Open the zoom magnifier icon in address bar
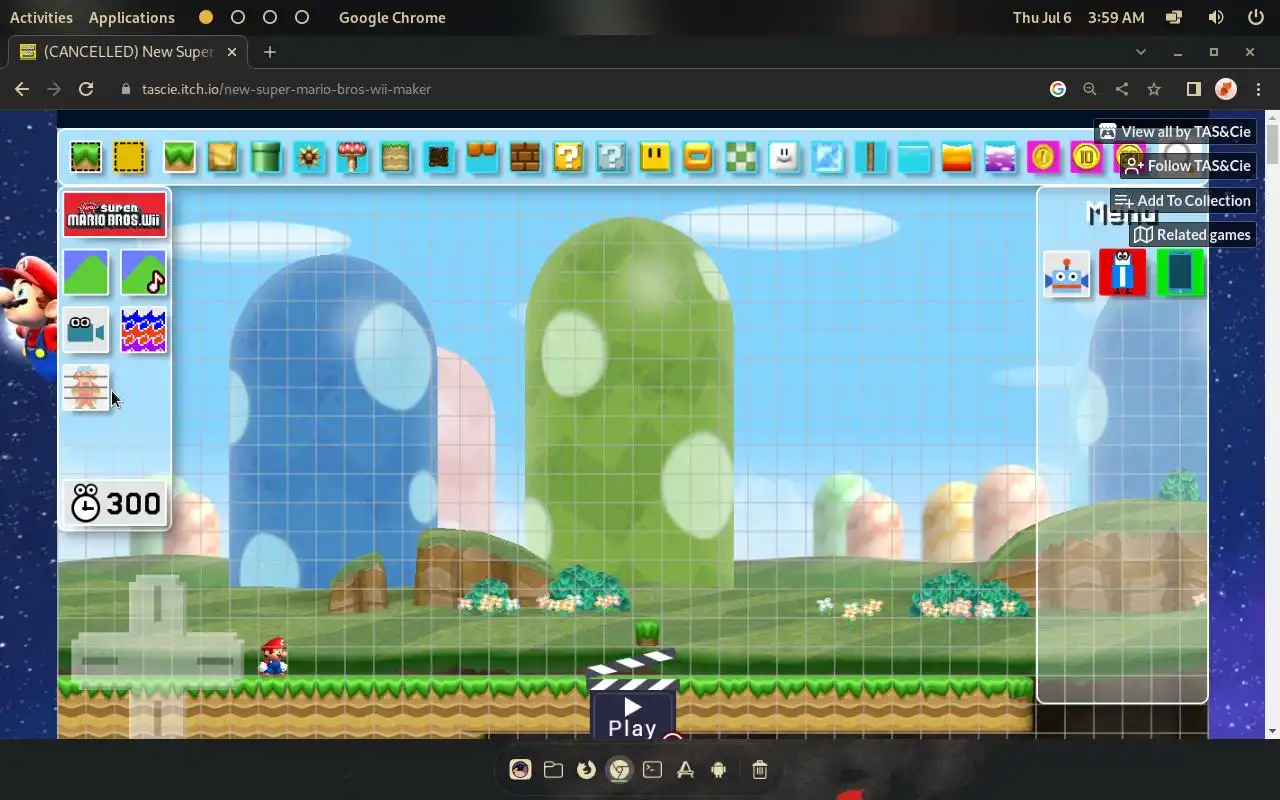The image size is (1280, 800). tap(1090, 89)
